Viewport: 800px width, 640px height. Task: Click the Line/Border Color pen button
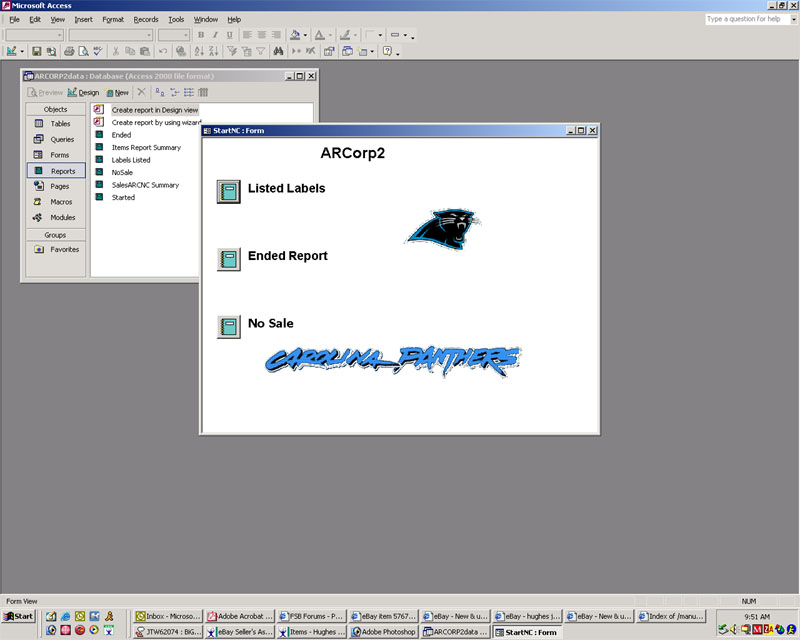pos(345,35)
